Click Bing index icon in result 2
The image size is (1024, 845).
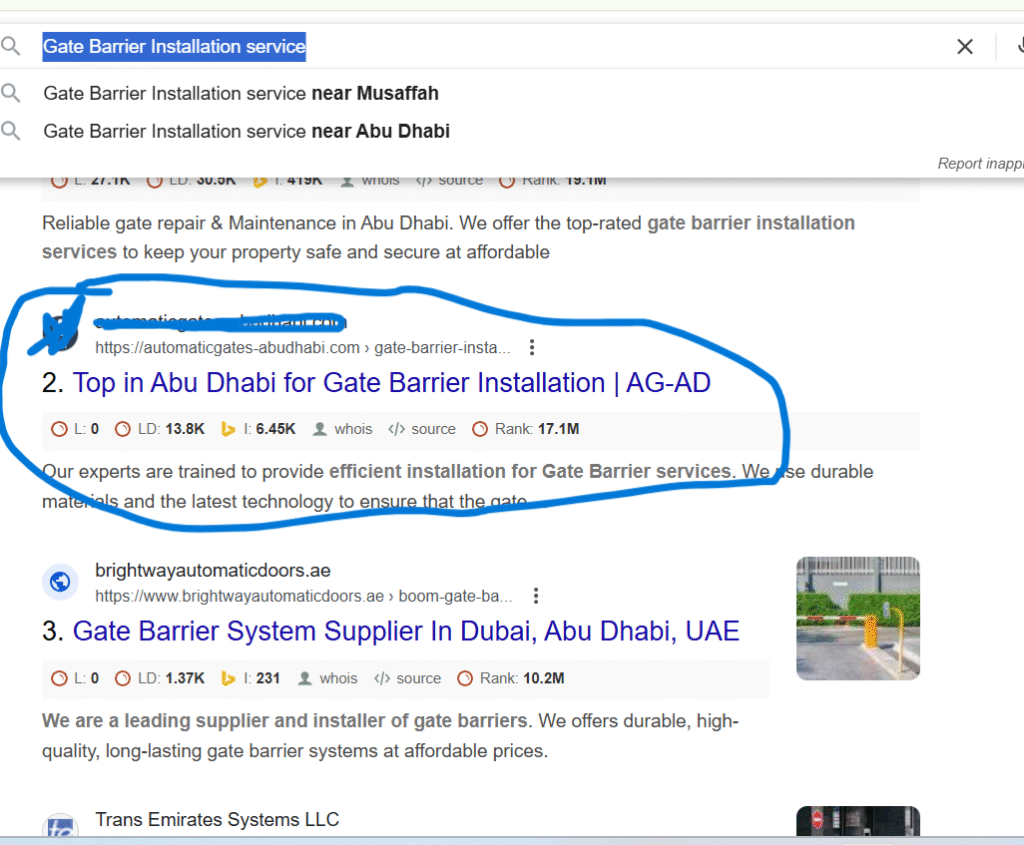click(x=229, y=429)
